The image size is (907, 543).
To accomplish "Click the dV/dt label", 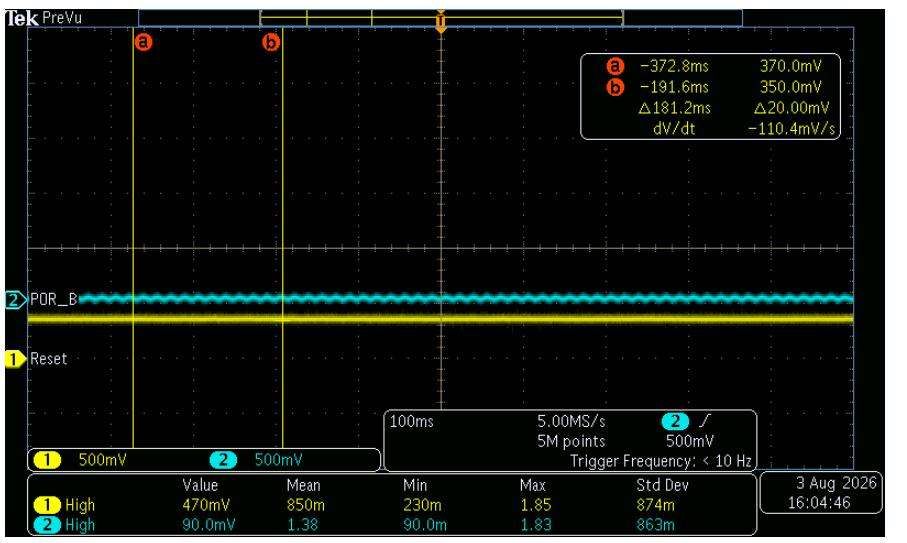I will tap(674, 128).
